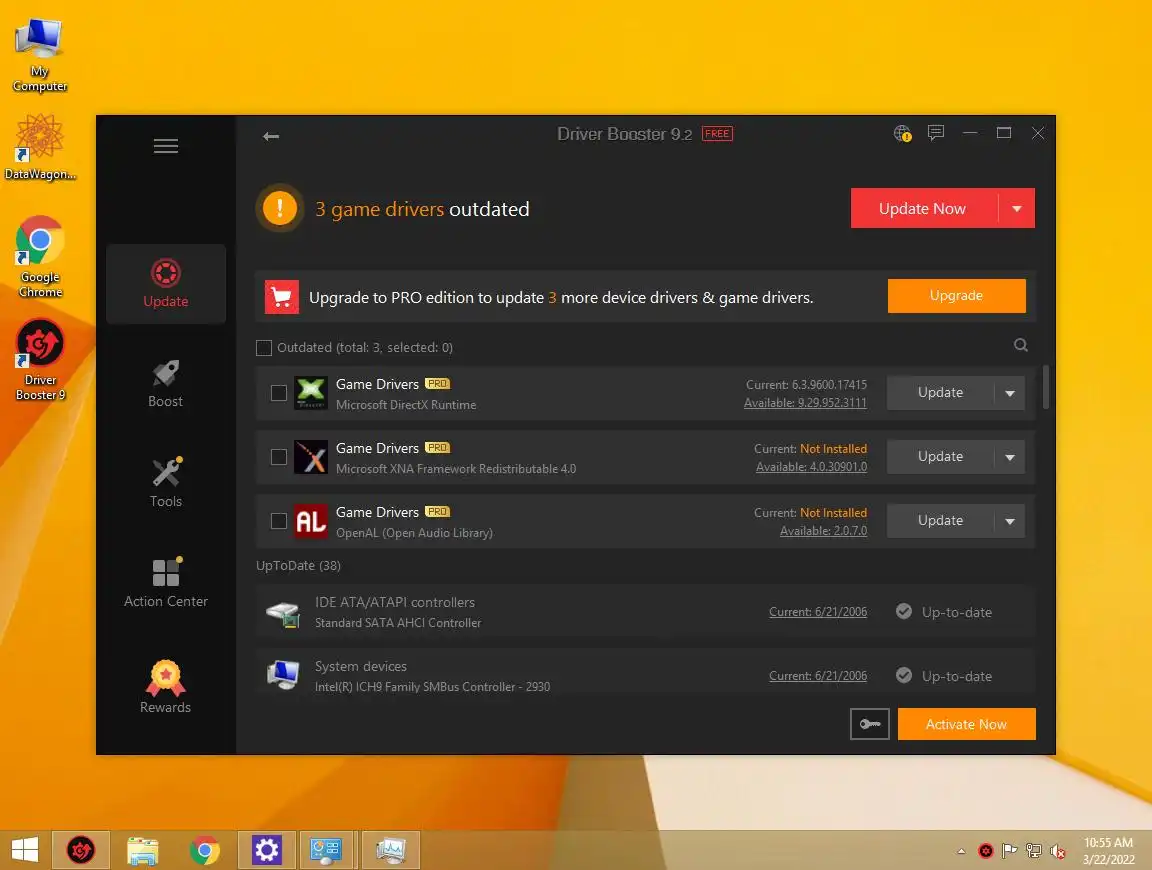The width and height of the screenshot is (1152, 870).
Task: Click up-to-date checkmark for SATA AHCI Controller
Action: 904,611
